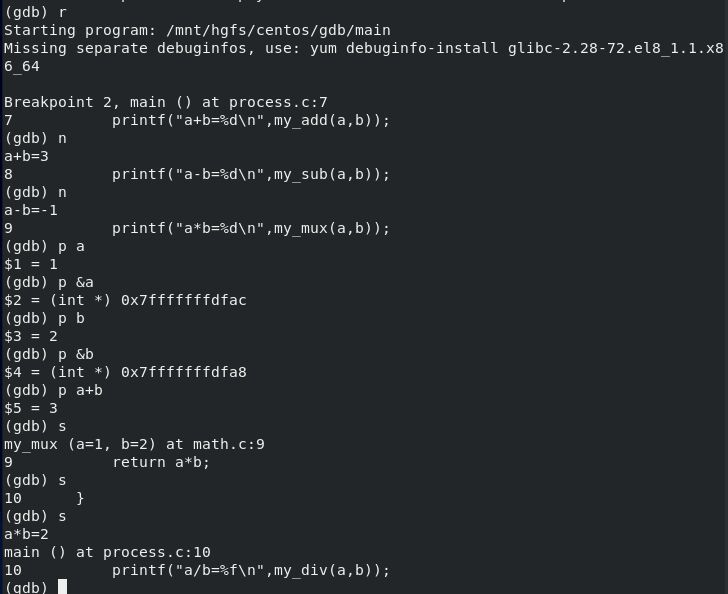This screenshot has width=728, height=594.
Task: Click the '(gdb) p a' command
Action: click(45, 246)
